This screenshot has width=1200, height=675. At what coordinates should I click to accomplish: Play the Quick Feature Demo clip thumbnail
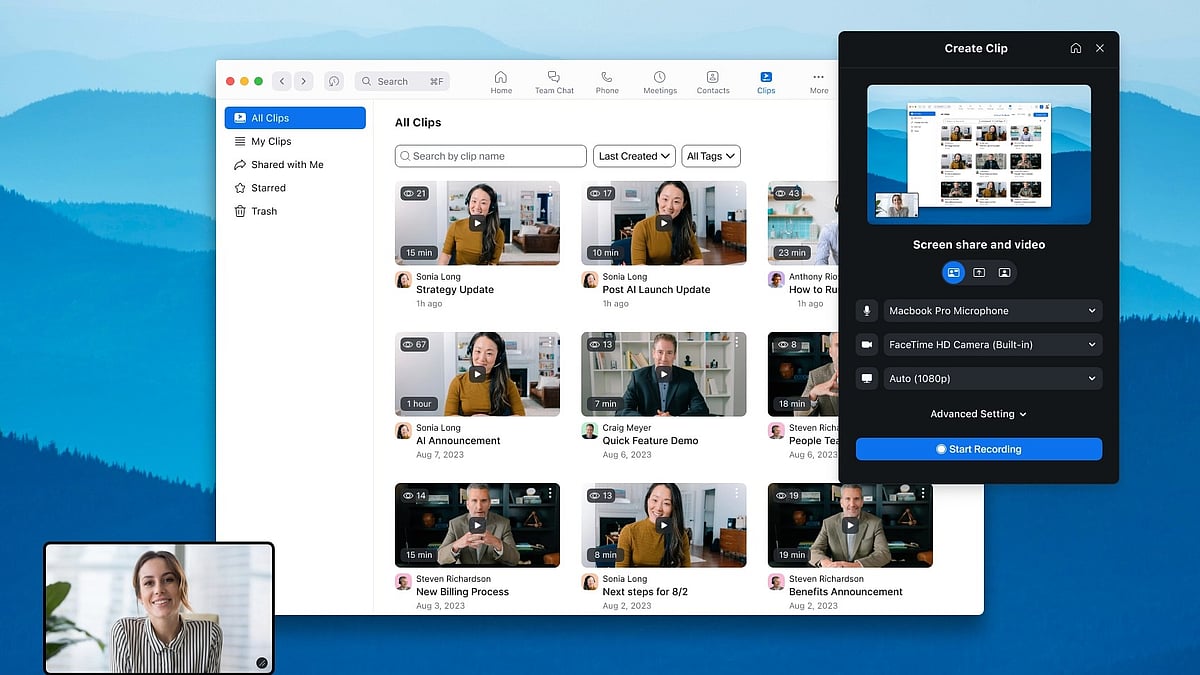click(x=663, y=374)
